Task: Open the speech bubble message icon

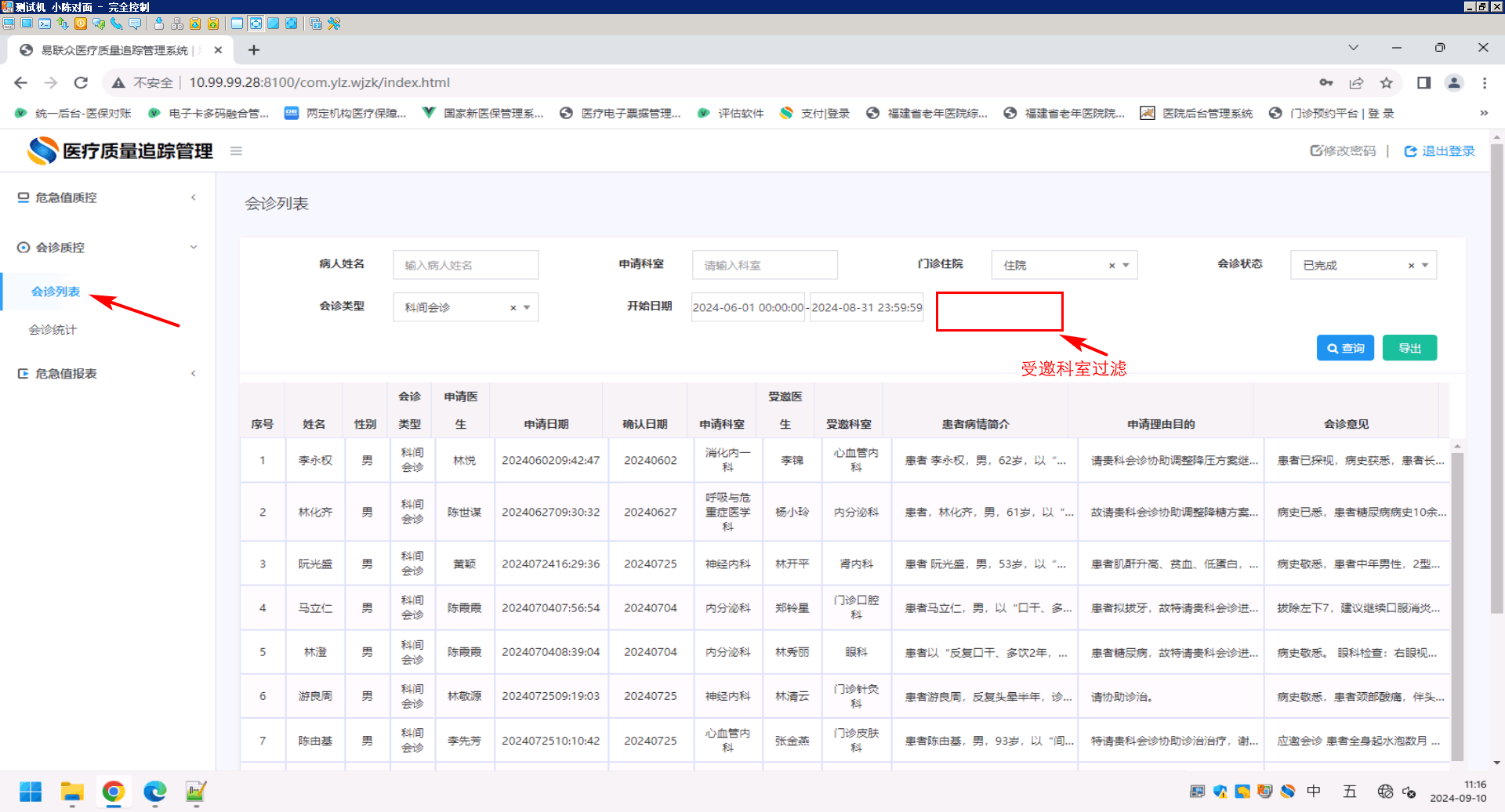Action: pos(135,24)
